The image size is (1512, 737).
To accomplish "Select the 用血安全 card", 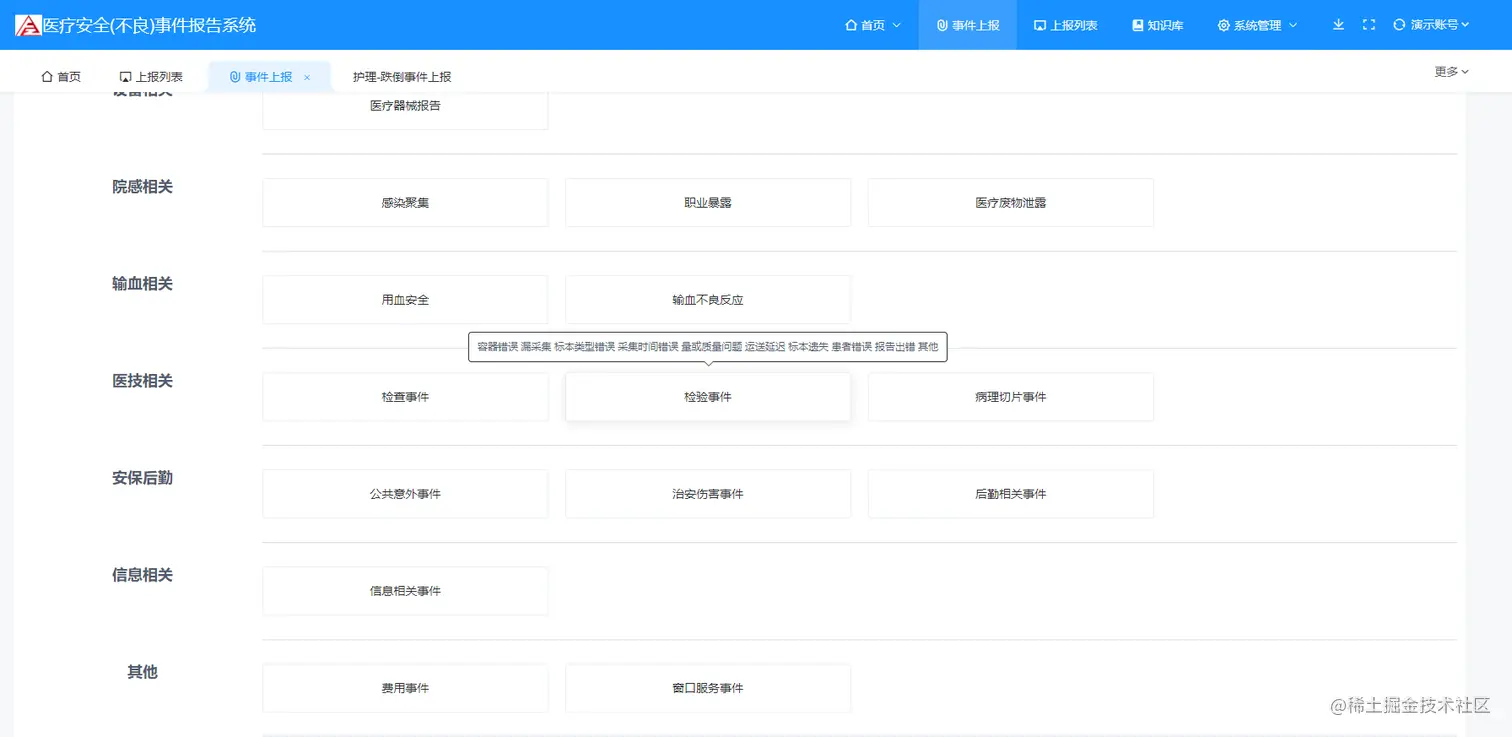I will [x=405, y=300].
